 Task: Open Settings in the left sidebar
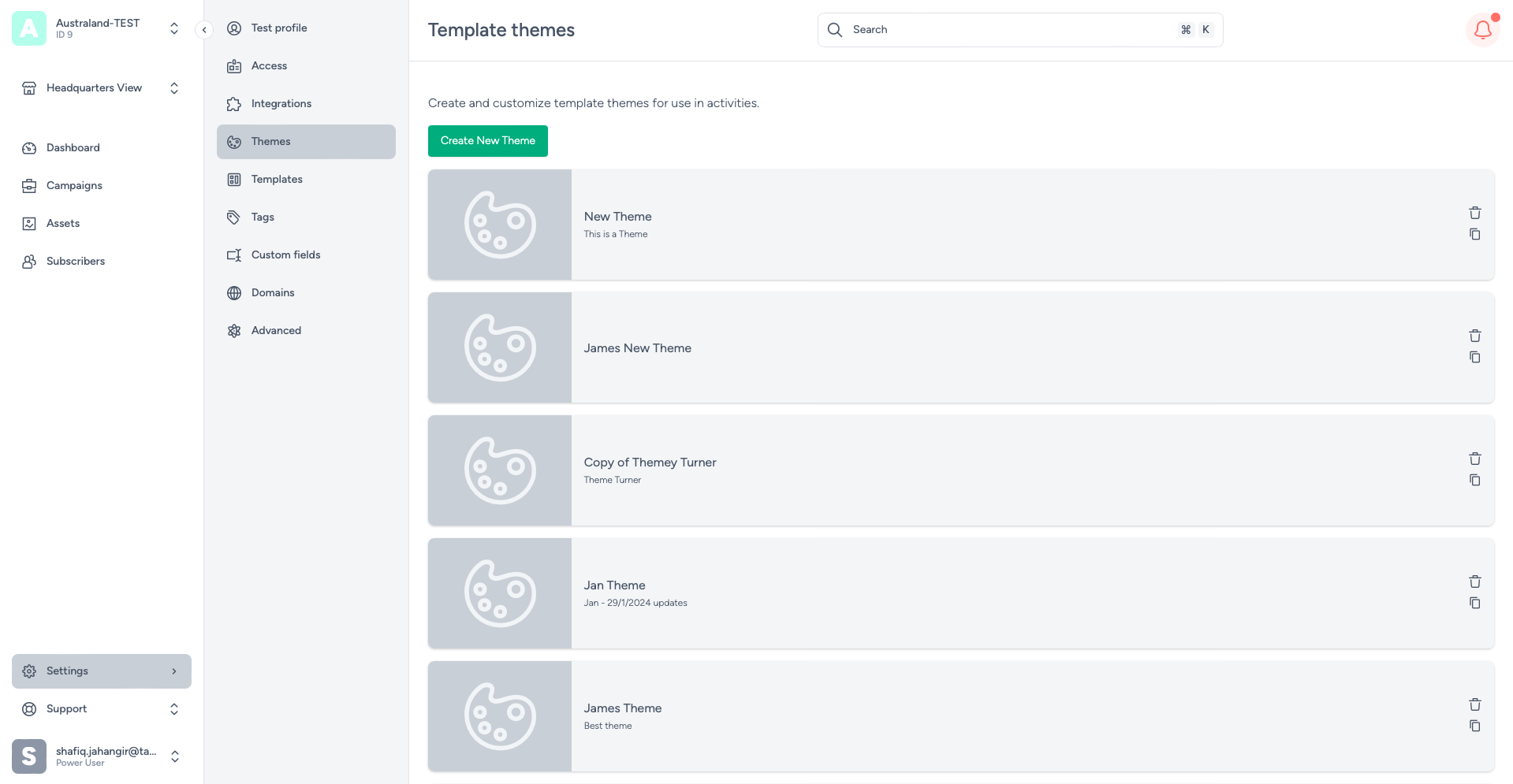(101, 671)
